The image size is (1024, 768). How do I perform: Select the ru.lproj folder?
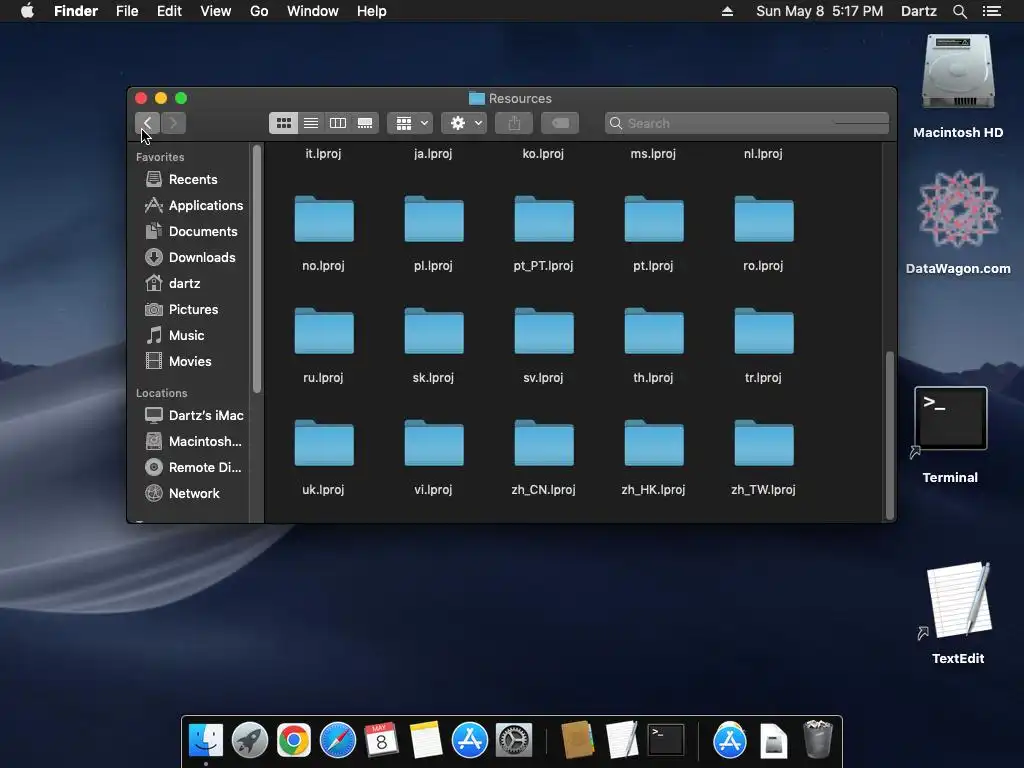[x=324, y=331]
